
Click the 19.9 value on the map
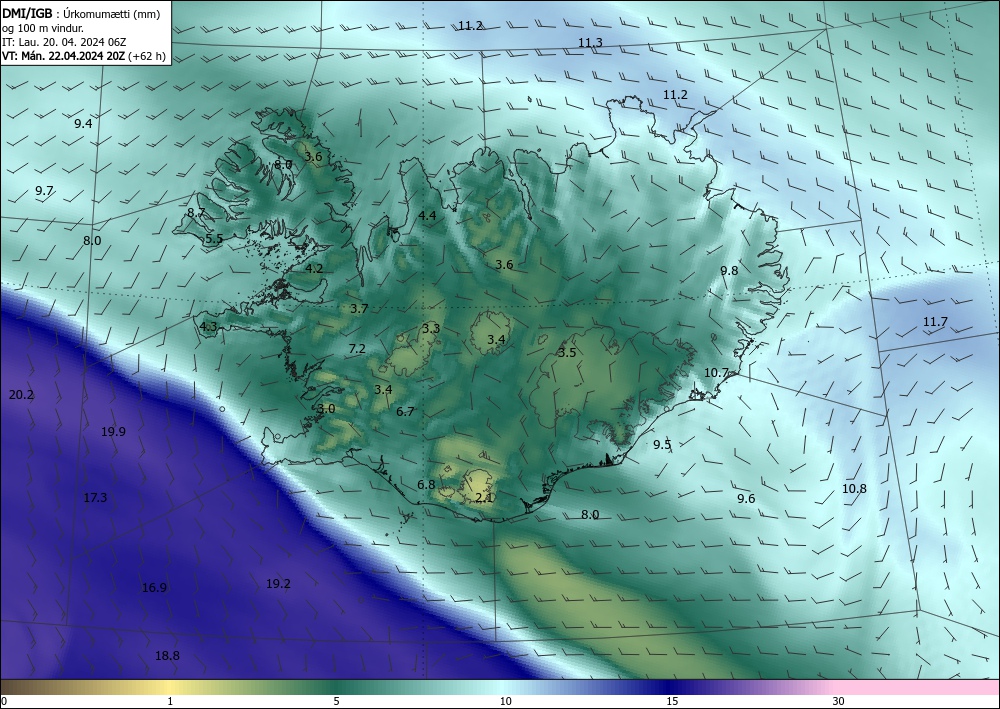[x=114, y=432]
